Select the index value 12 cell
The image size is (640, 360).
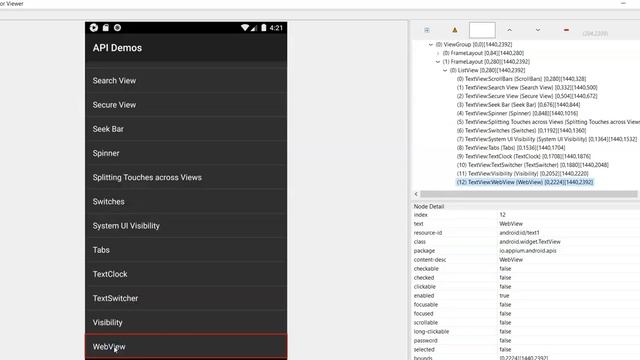[x=502, y=215]
